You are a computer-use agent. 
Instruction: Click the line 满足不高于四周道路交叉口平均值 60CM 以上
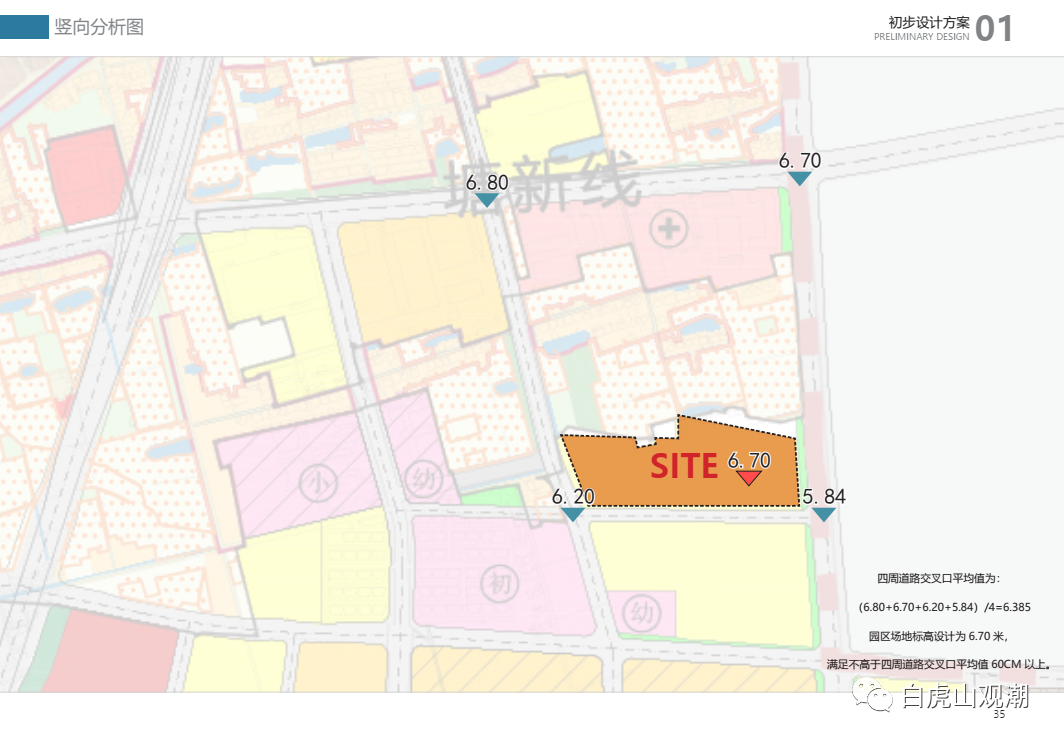point(939,664)
